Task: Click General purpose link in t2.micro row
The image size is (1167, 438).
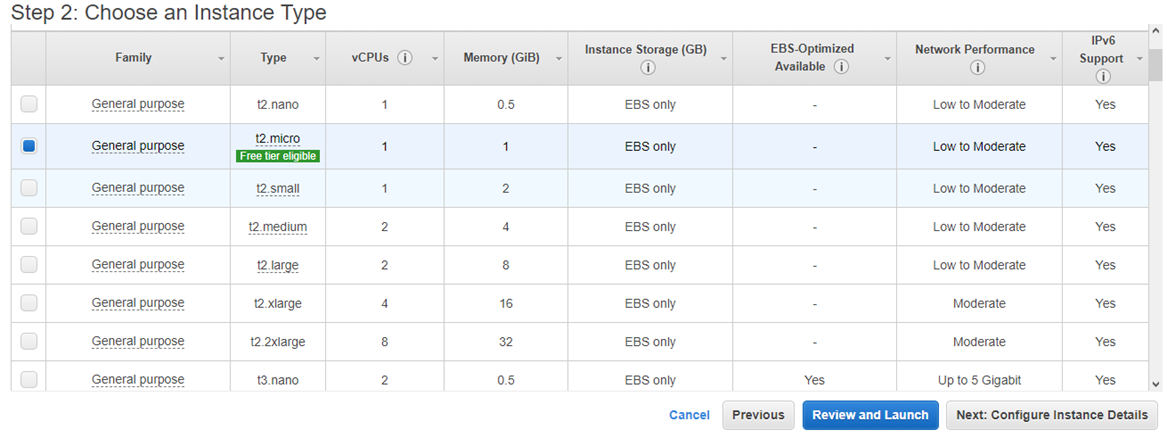Action: point(138,146)
